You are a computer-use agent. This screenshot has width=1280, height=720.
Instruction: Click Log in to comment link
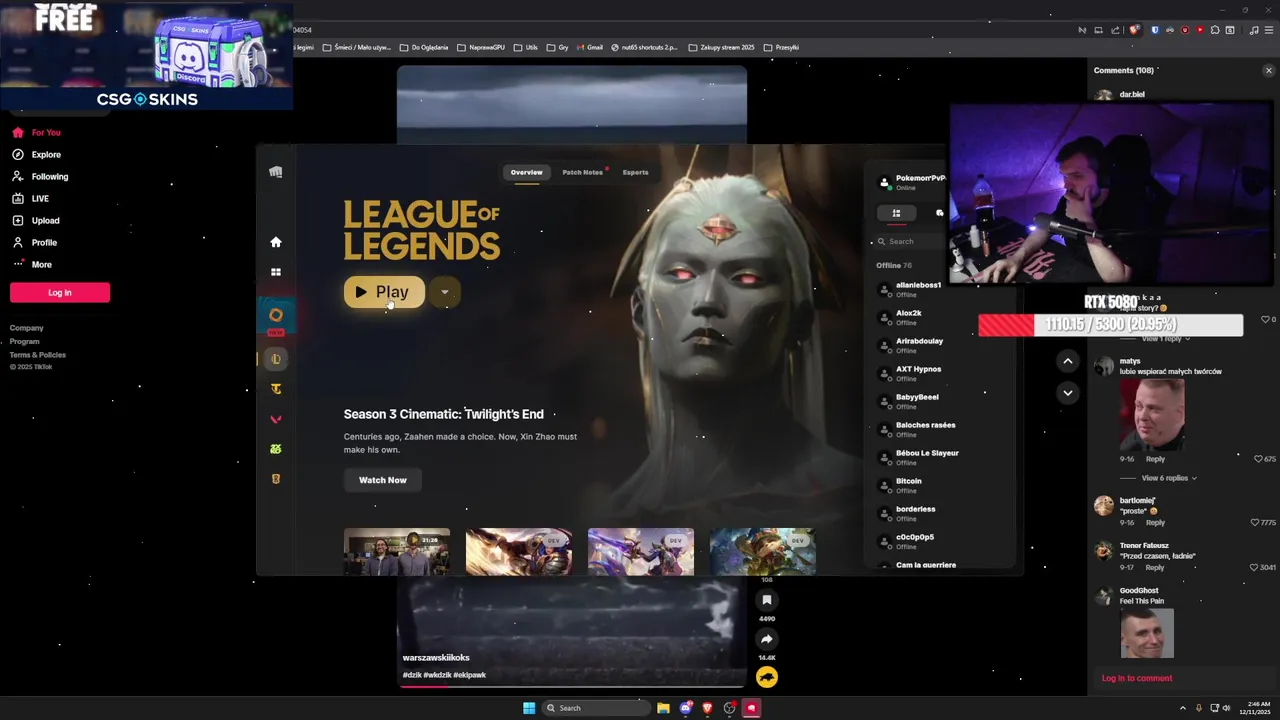(1137, 678)
